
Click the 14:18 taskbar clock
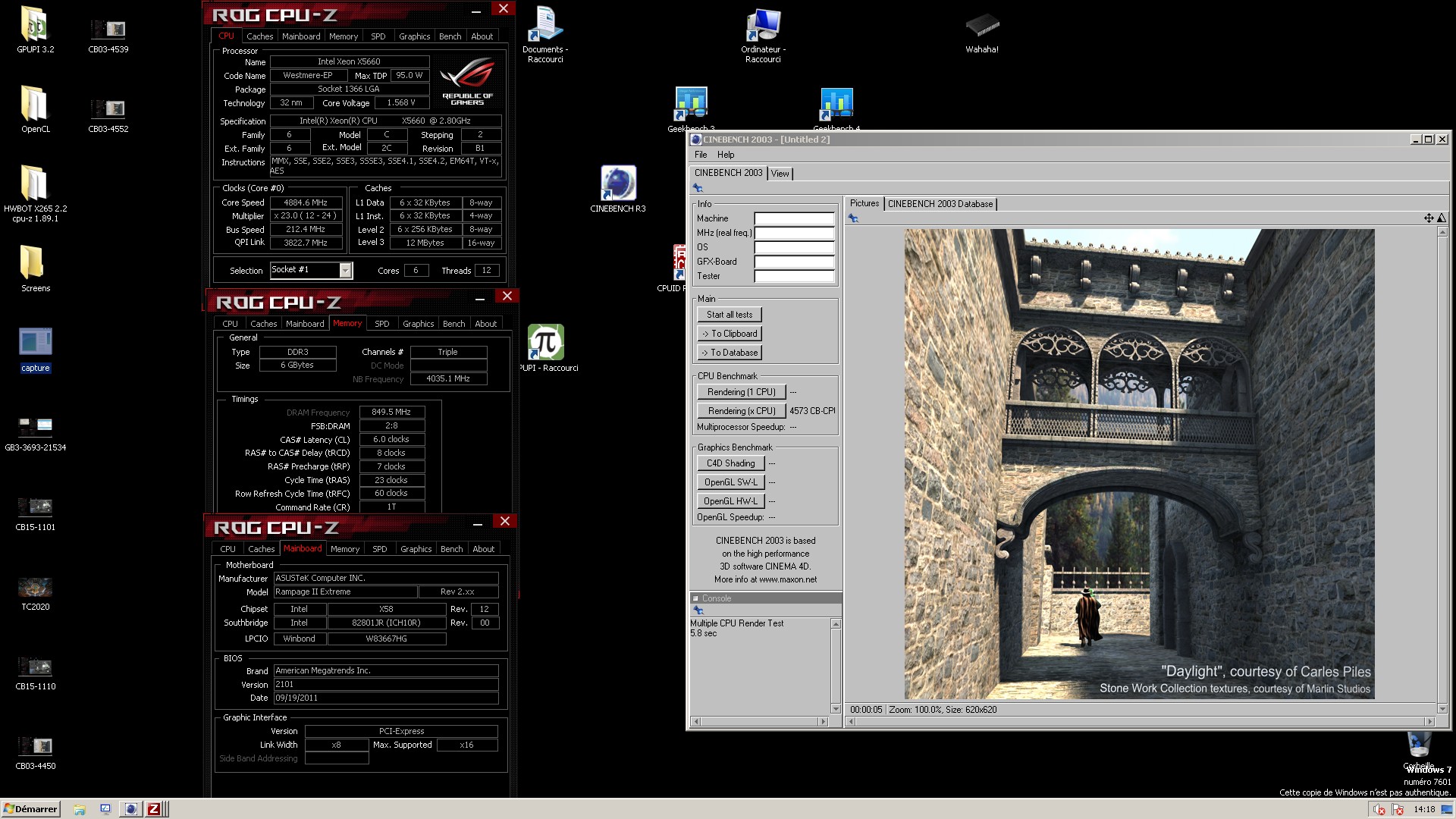[x=1424, y=810]
